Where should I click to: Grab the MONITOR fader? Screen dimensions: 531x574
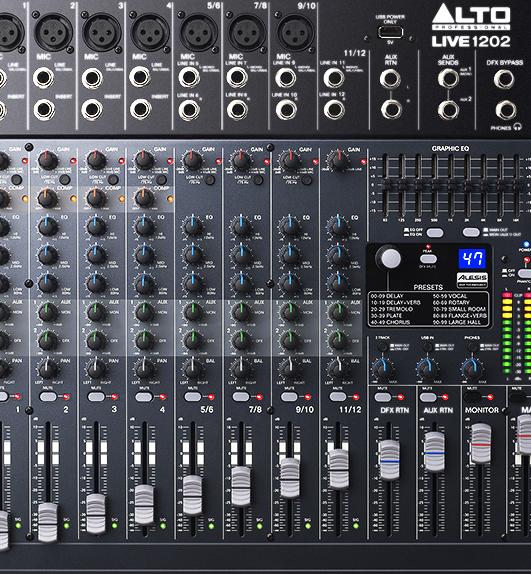(x=480, y=443)
